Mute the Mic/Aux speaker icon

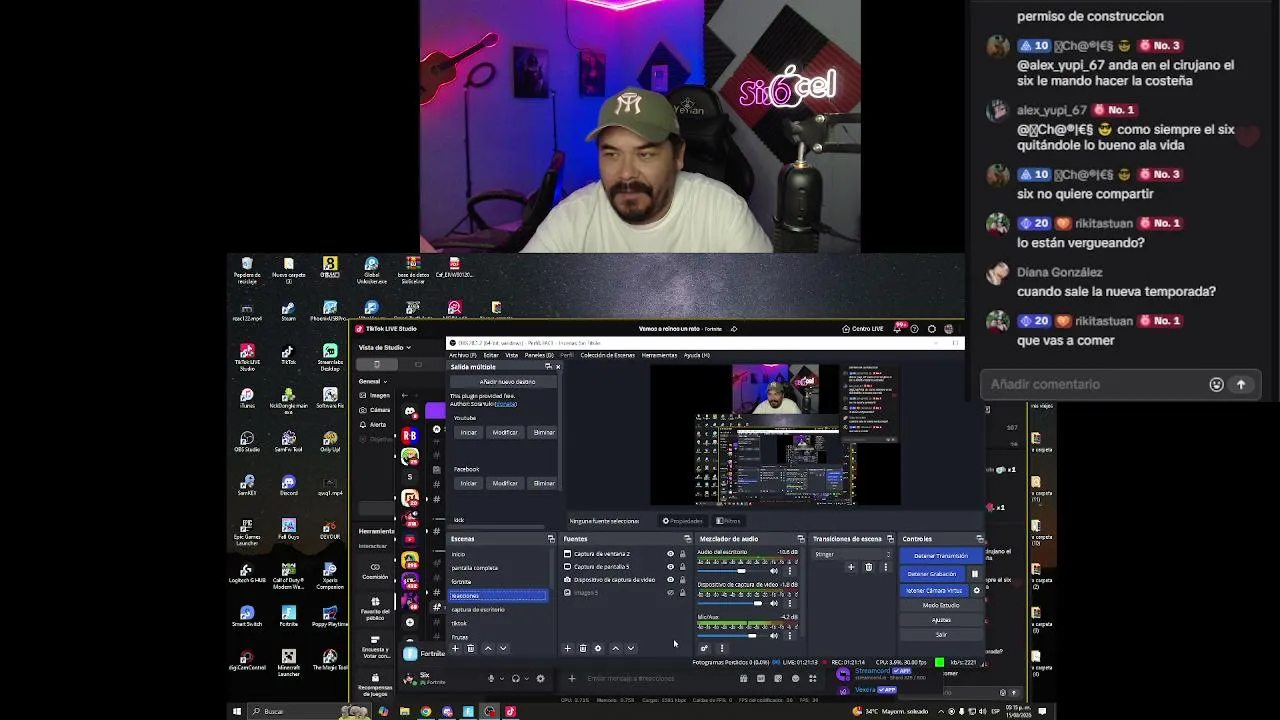774,635
